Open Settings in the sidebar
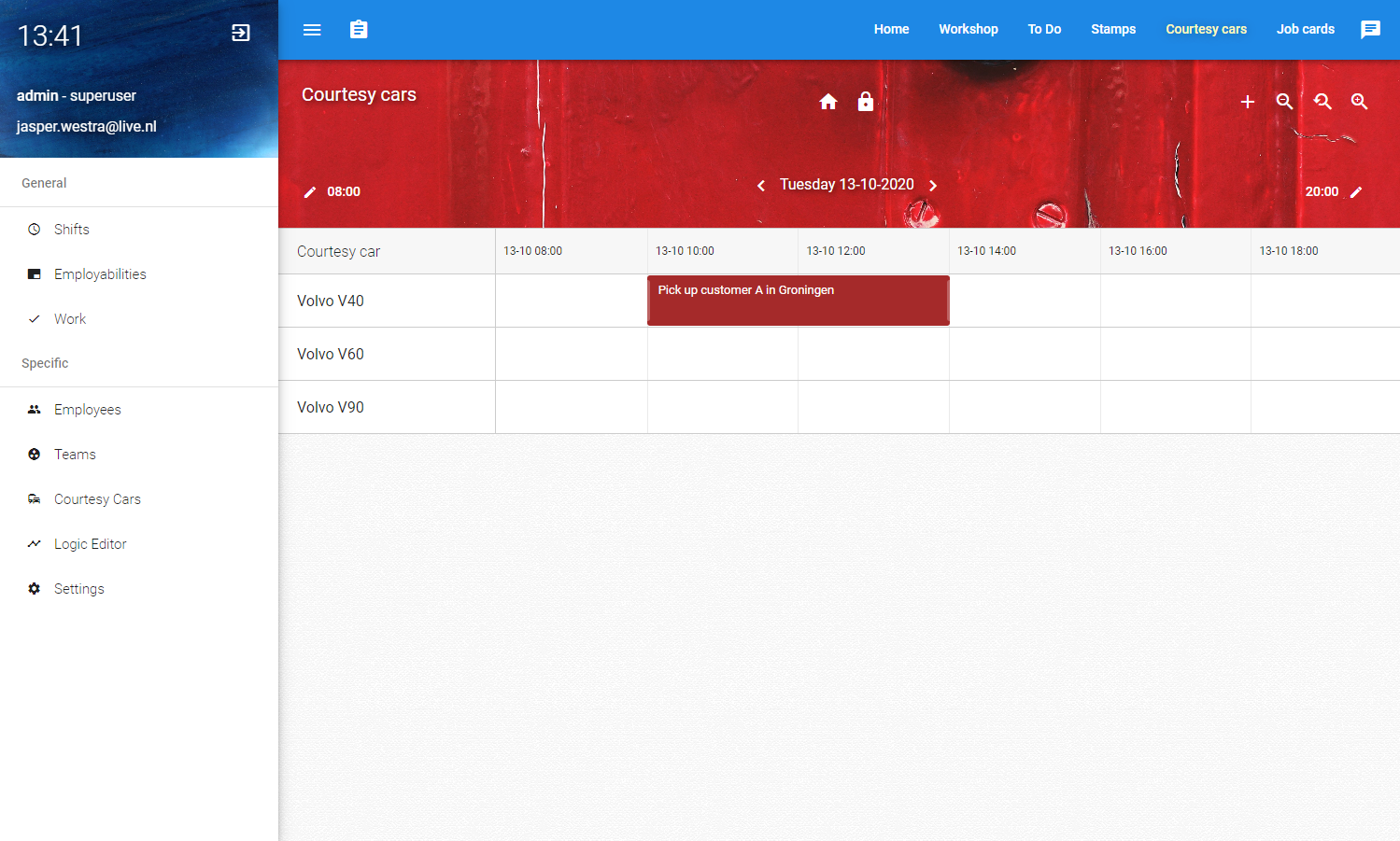This screenshot has width=1400, height=841. (139, 589)
